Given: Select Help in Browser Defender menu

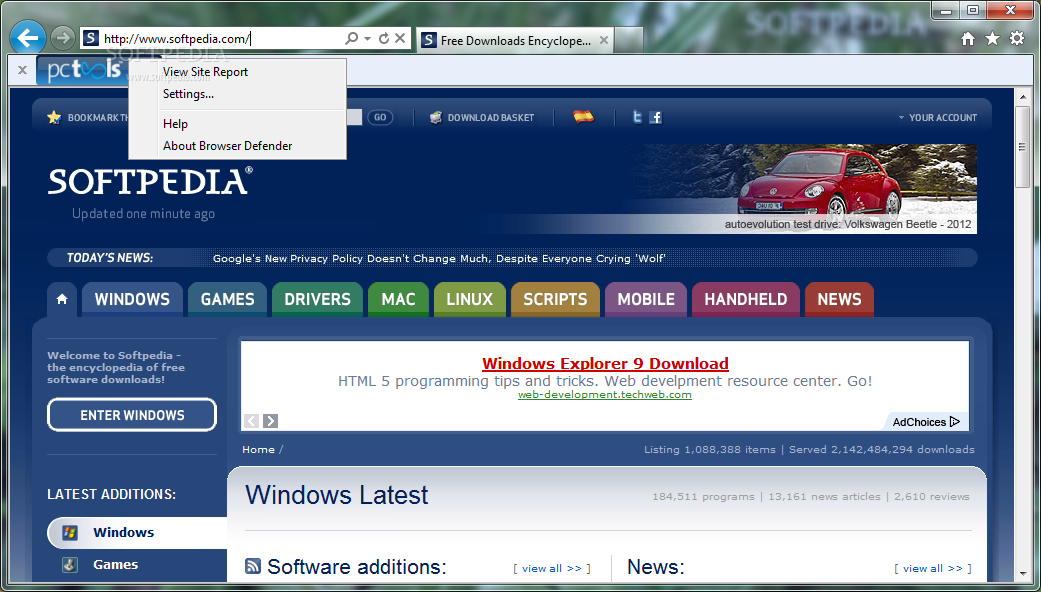Looking at the screenshot, I should (175, 123).
